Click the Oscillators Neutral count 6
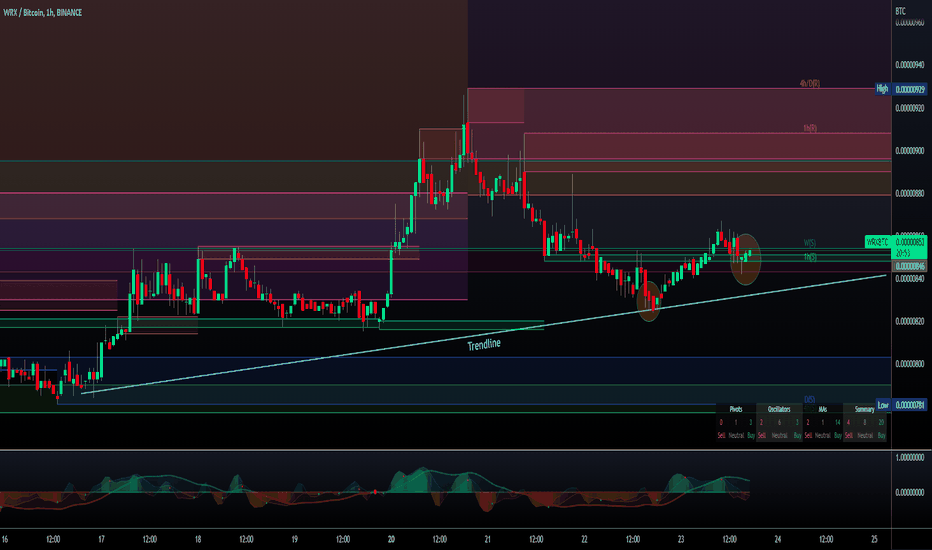The image size is (932, 550). (x=779, y=422)
